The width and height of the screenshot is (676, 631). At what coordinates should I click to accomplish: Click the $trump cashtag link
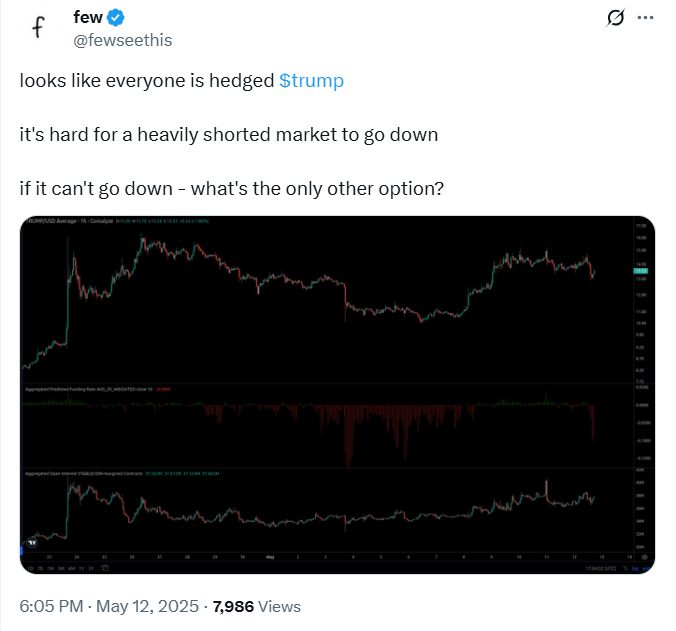click(311, 81)
